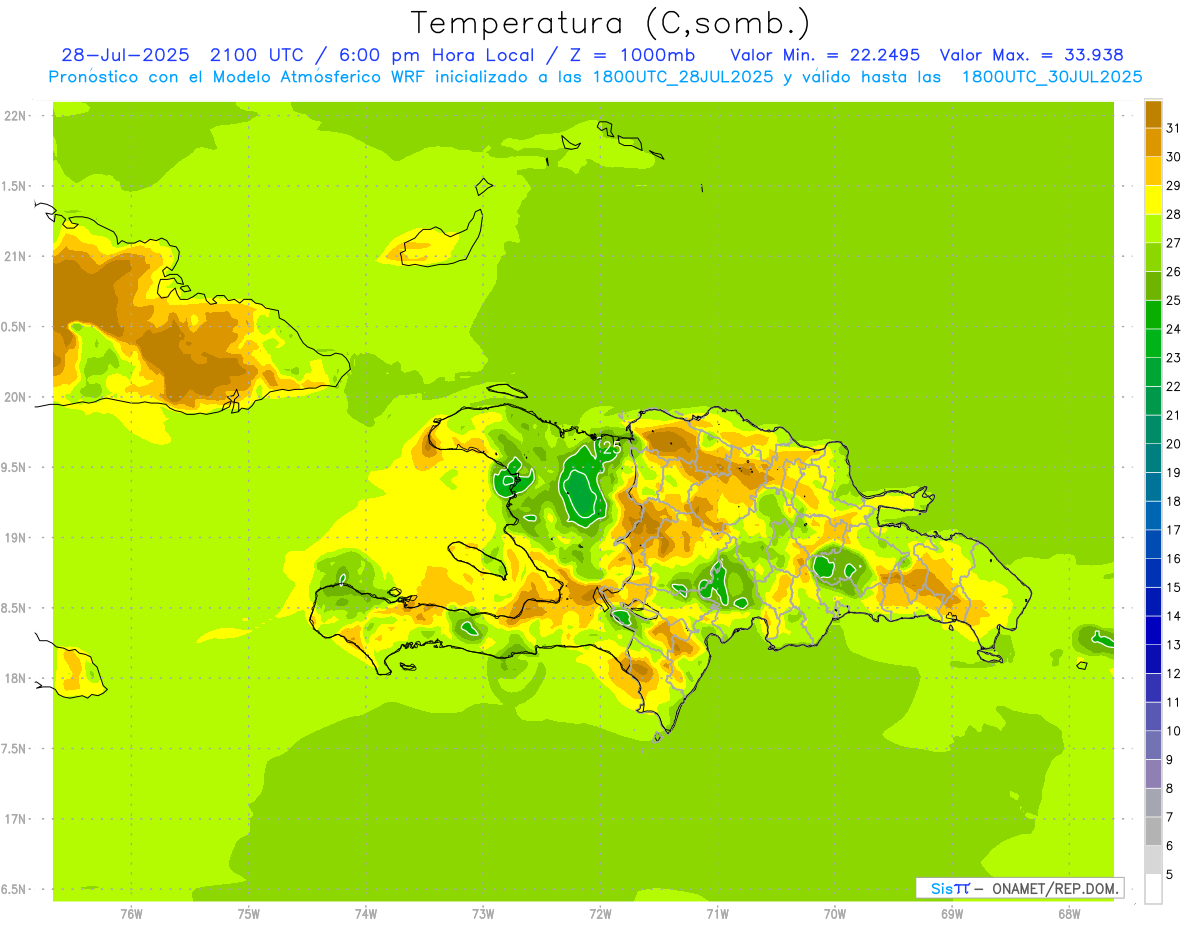Click the "Temperatura (C,somb.)" chart title
Screen dimensions: 1200x927
click(611, 24)
